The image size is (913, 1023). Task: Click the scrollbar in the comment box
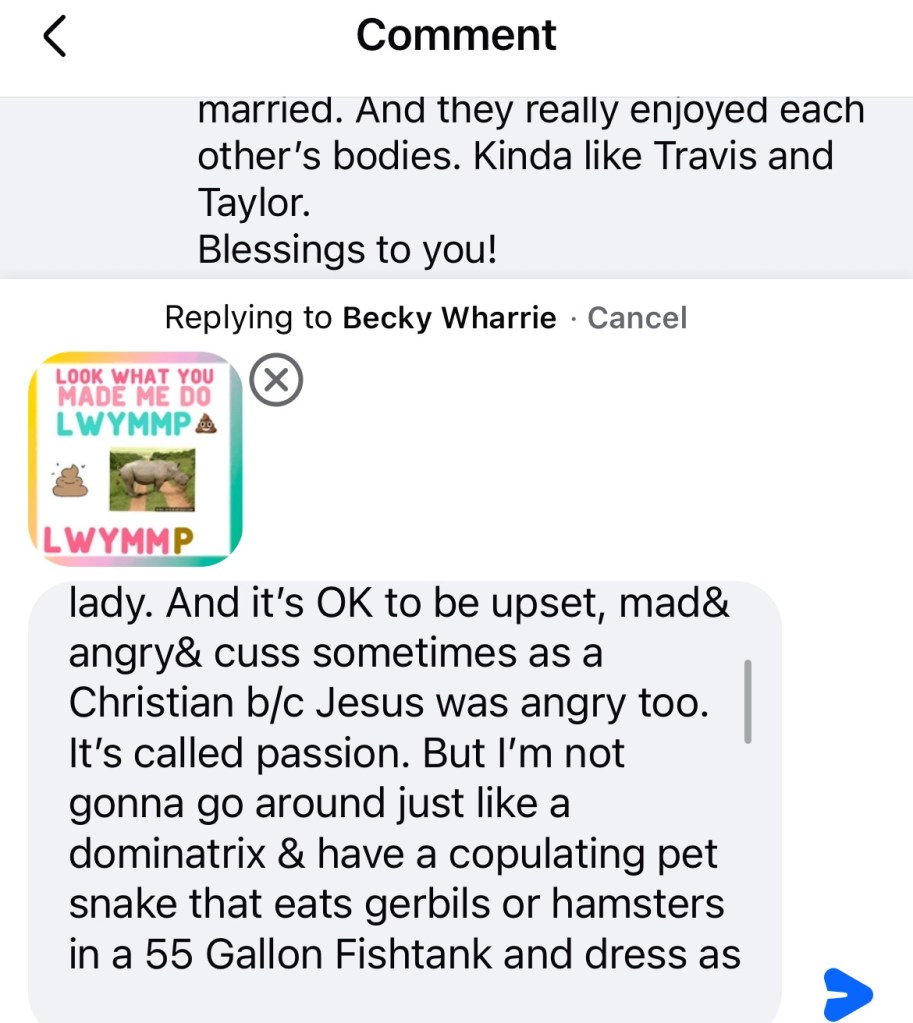748,700
